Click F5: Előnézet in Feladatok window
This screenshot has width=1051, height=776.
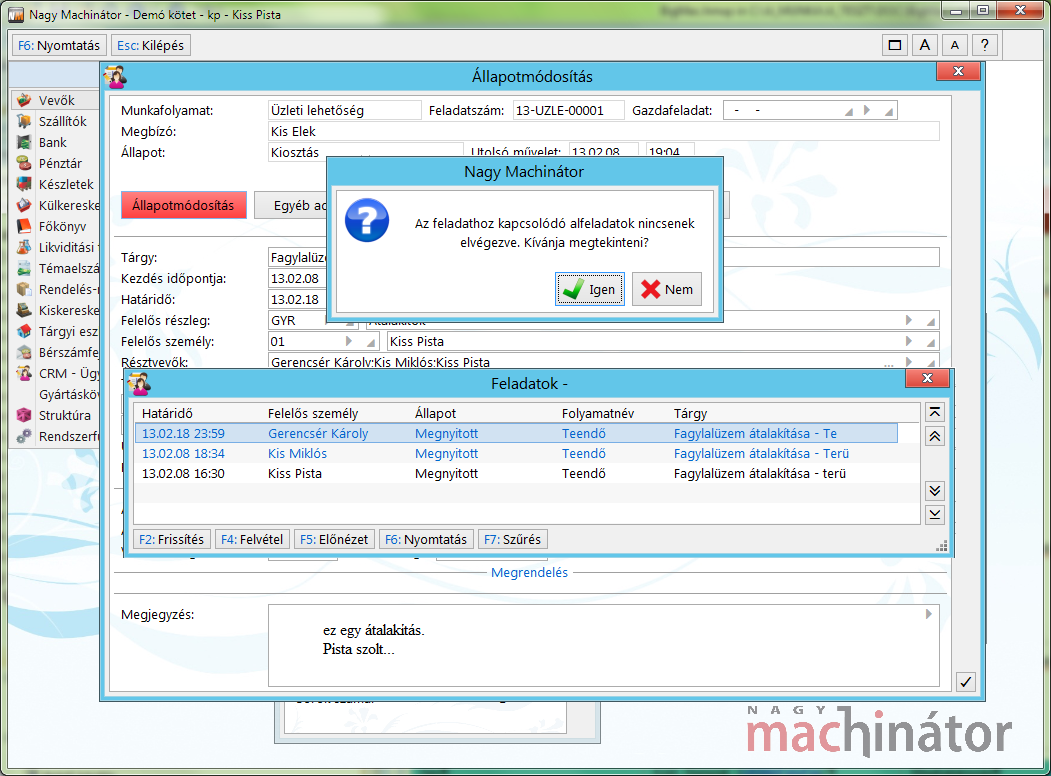(x=334, y=539)
